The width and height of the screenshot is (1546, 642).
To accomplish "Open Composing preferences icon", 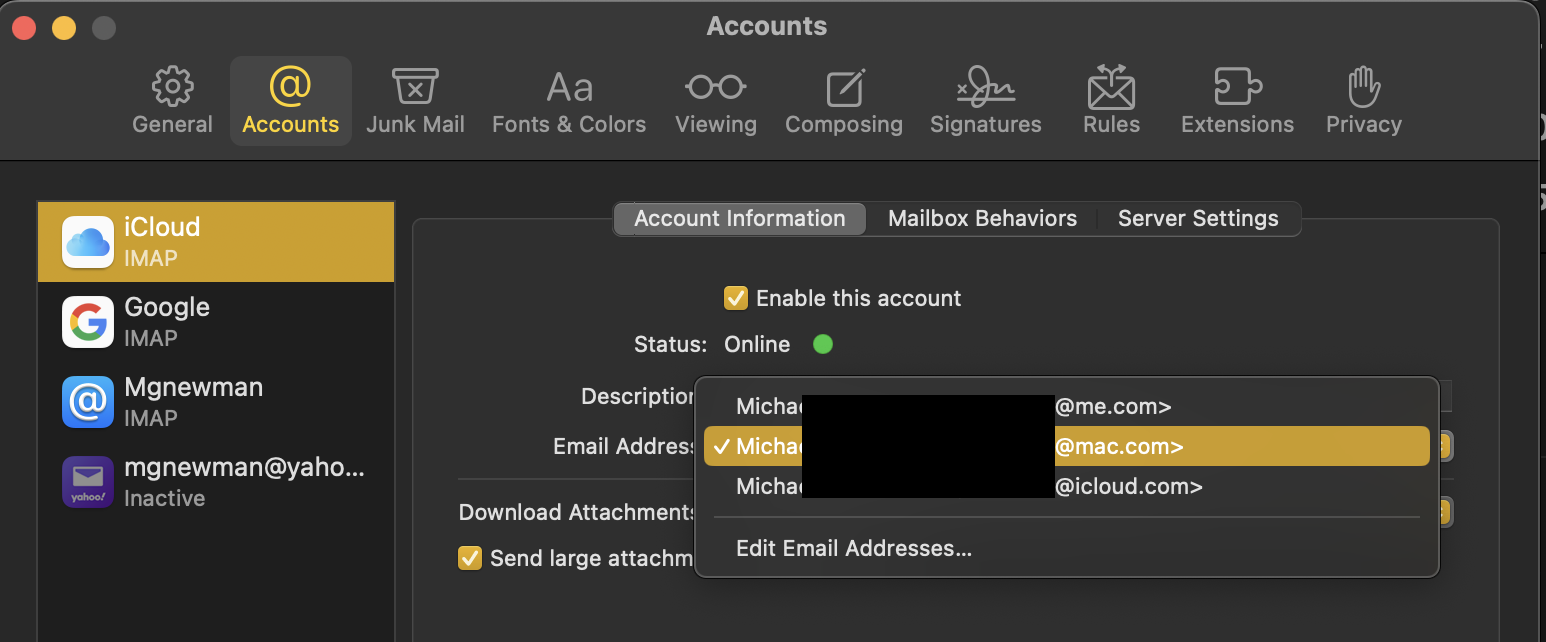I will coord(844,88).
